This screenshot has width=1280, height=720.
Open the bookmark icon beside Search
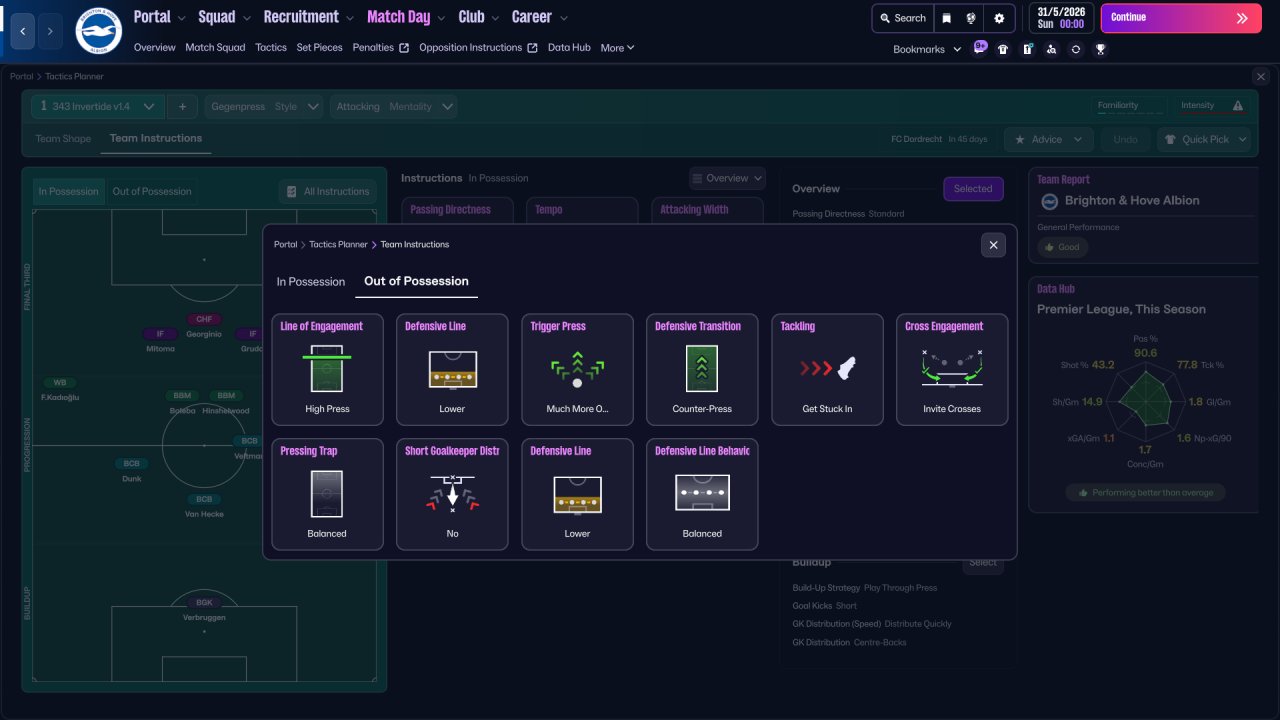point(946,18)
